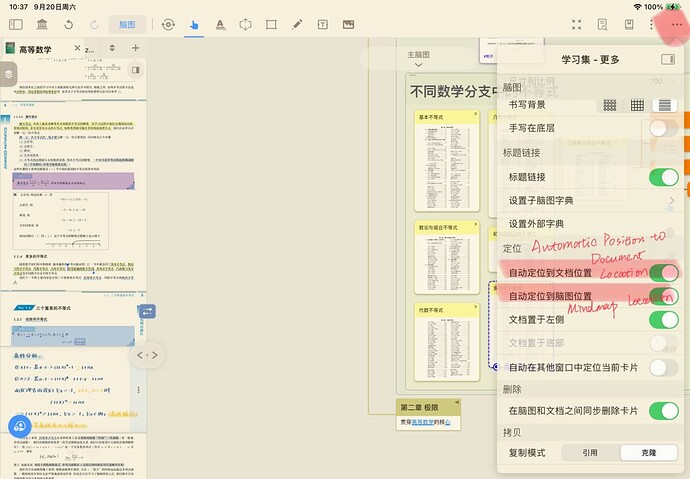Image resolution: width=690 pixels, height=479 pixels.
Task: Select the focus target tool icon
Action: pyautogui.click(x=168, y=25)
